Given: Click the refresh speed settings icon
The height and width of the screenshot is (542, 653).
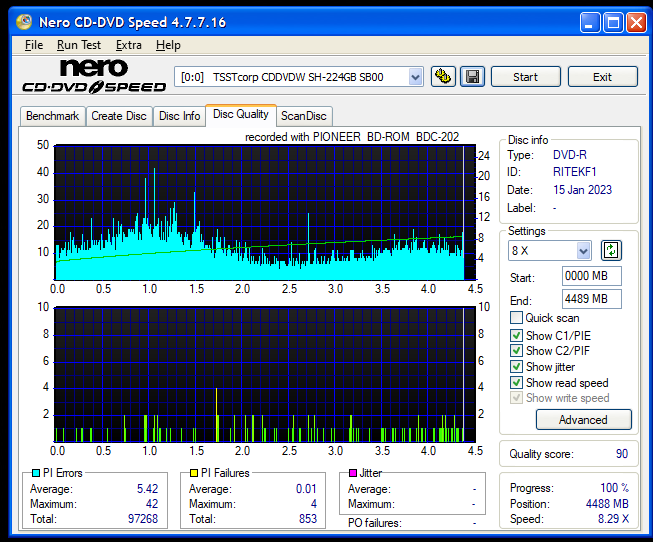Looking at the screenshot, I should click(x=611, y=250).
